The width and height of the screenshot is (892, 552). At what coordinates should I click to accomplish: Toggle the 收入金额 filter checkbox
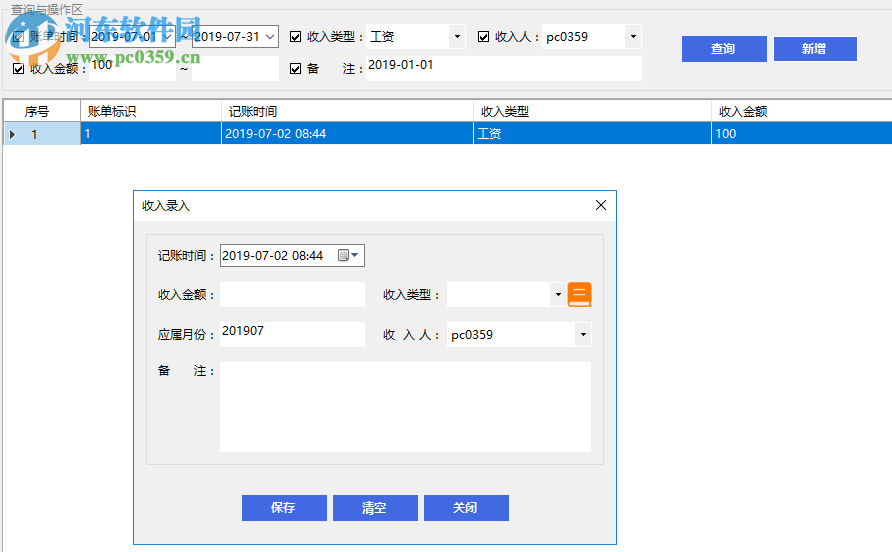(18, 69)
